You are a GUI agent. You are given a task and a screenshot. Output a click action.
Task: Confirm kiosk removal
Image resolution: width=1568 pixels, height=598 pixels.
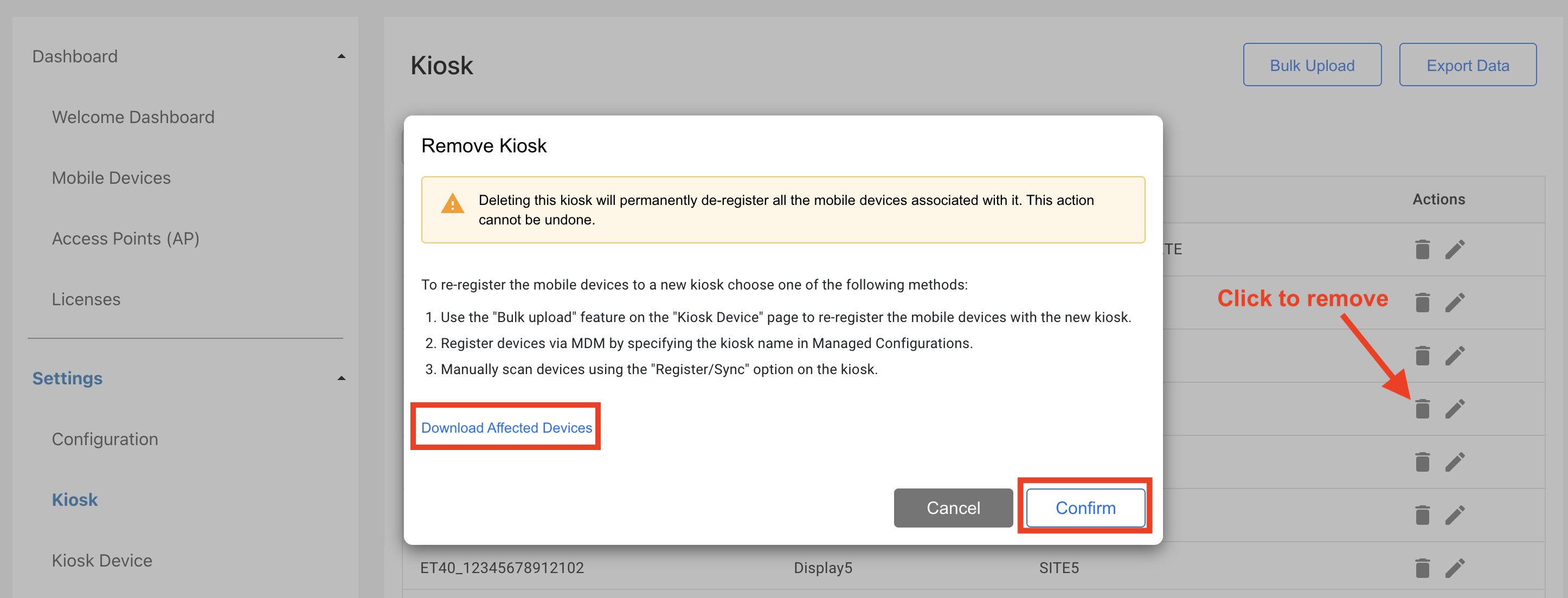[1085, 508]
